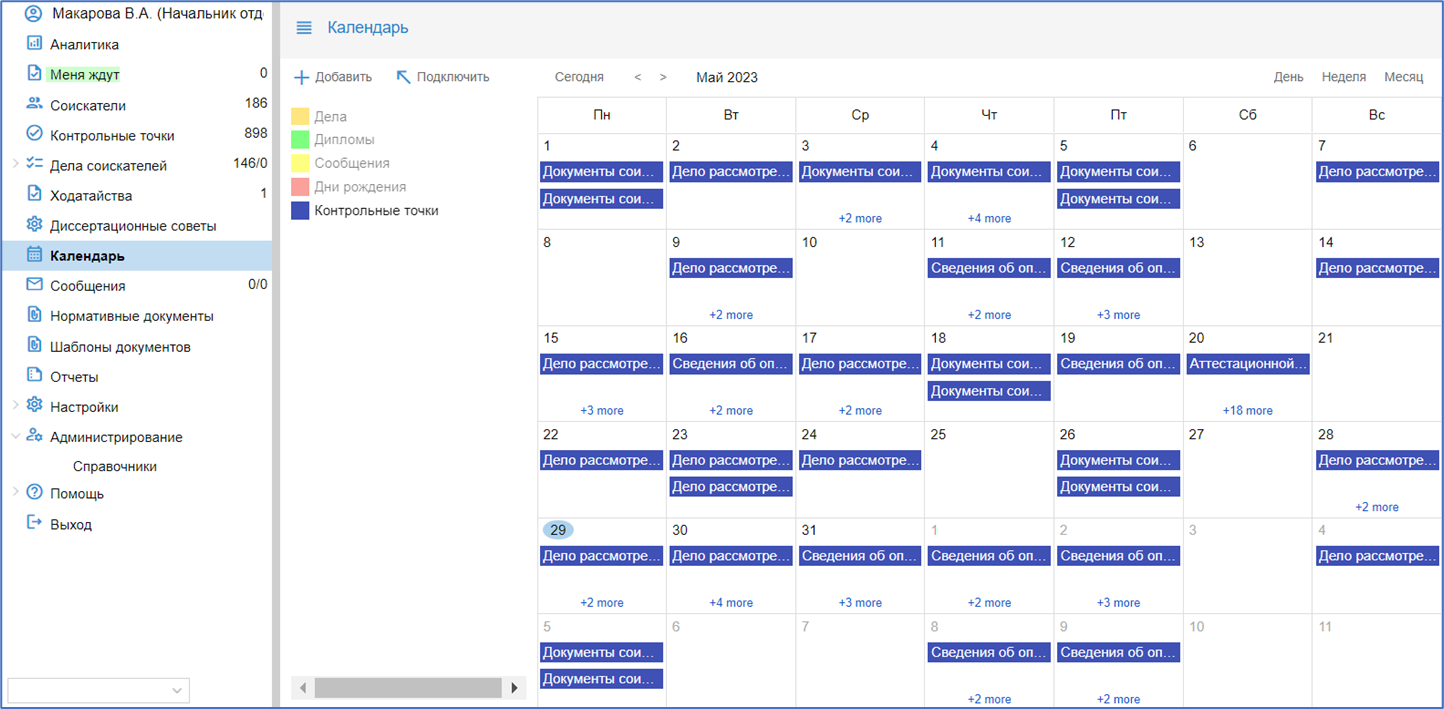Screen dimensions: 1444x709
Task: Click the Контрольные точки checkmark icon
Action: [x=34, y=134]
